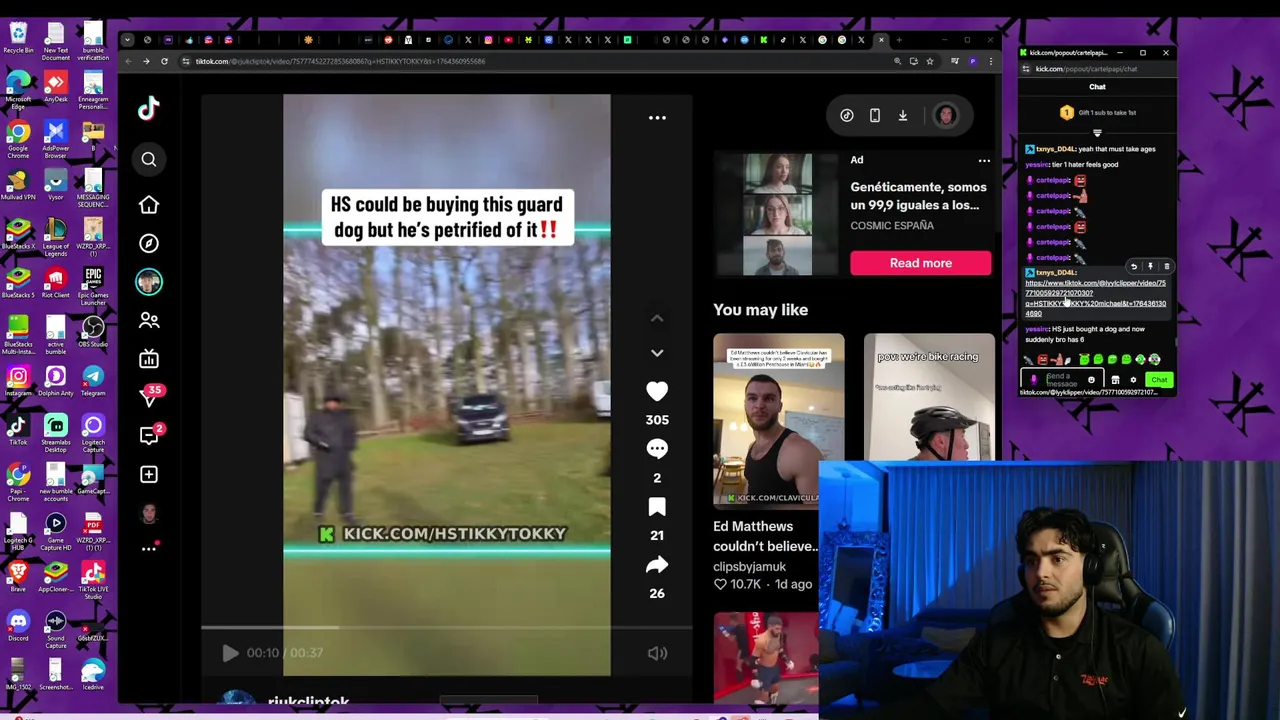Close the active TikTok tab
The height and width of the screenshot is (720, 1280).
pyautogui.click(x=881, y=40)
